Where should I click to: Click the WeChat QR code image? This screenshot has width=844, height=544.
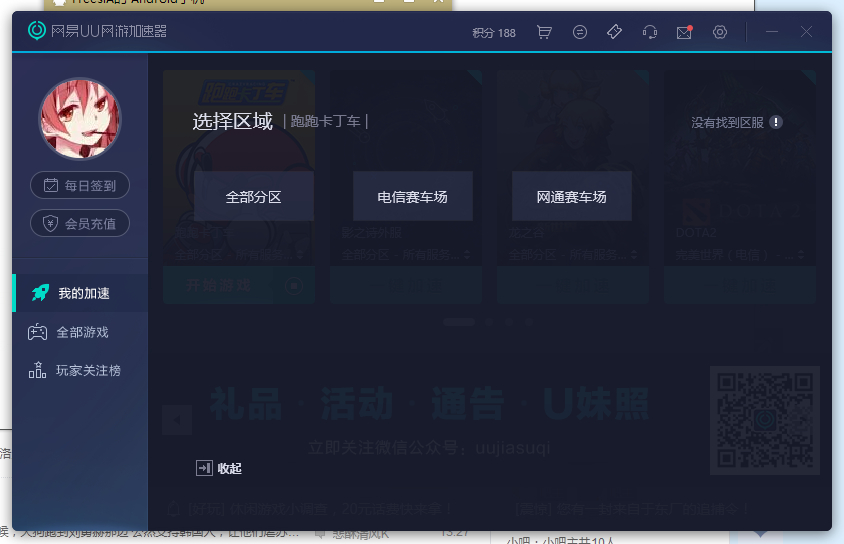[764, 420]
